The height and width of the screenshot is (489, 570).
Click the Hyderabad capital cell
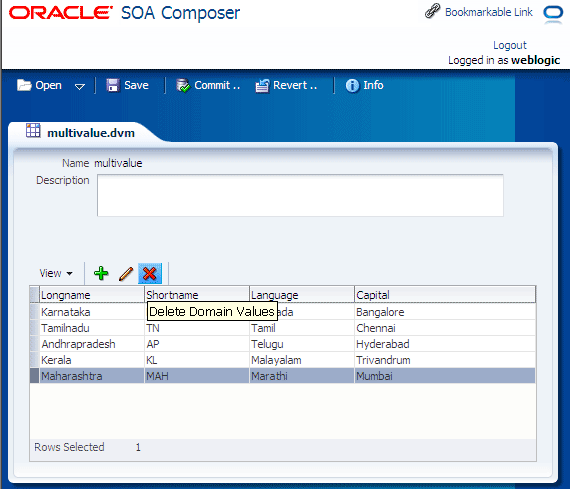coord(445,344)
